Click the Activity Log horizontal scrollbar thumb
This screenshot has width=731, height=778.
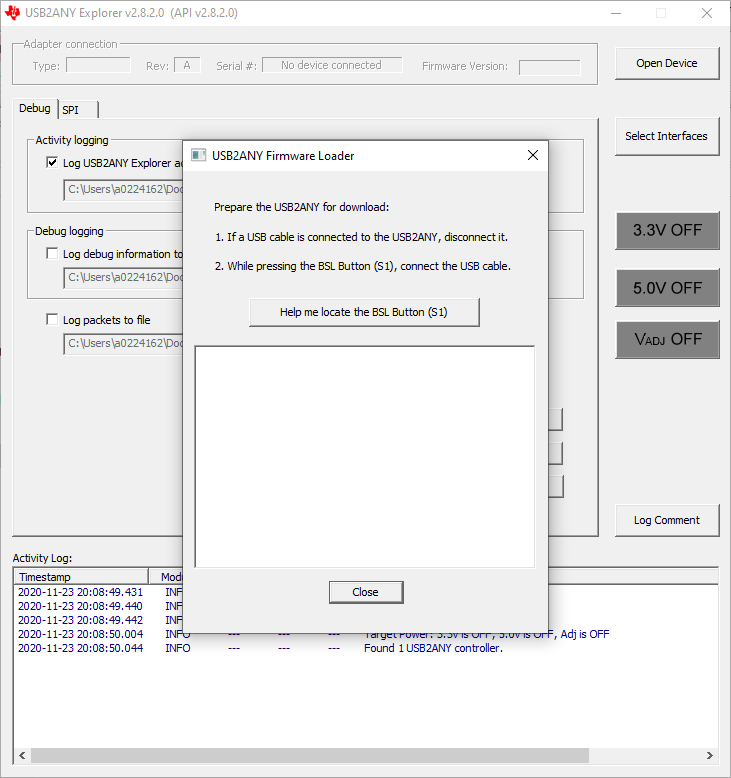[310, 755]
